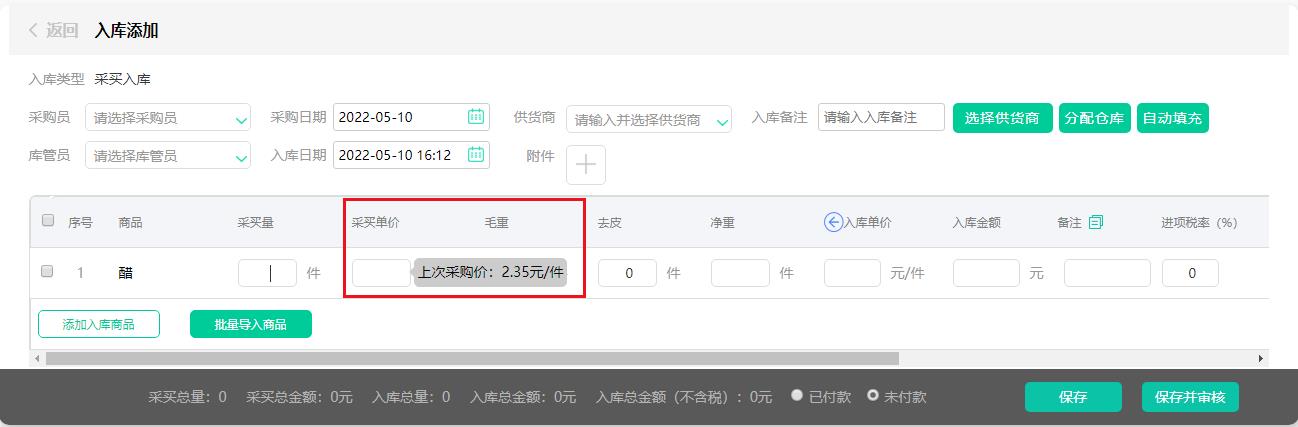Click the 分配仓库 button
Image resolution: width=1298 pixels, height=427 pixels.
click(1094, 118)
